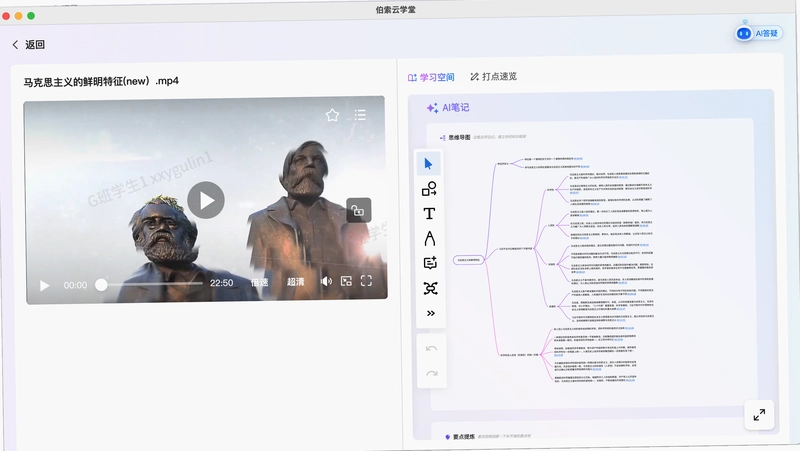Click the screenshot icon on the video's right edge
The height and width of the screenshot is (451, 800).
pyautogui.click(x=359, y=210)
